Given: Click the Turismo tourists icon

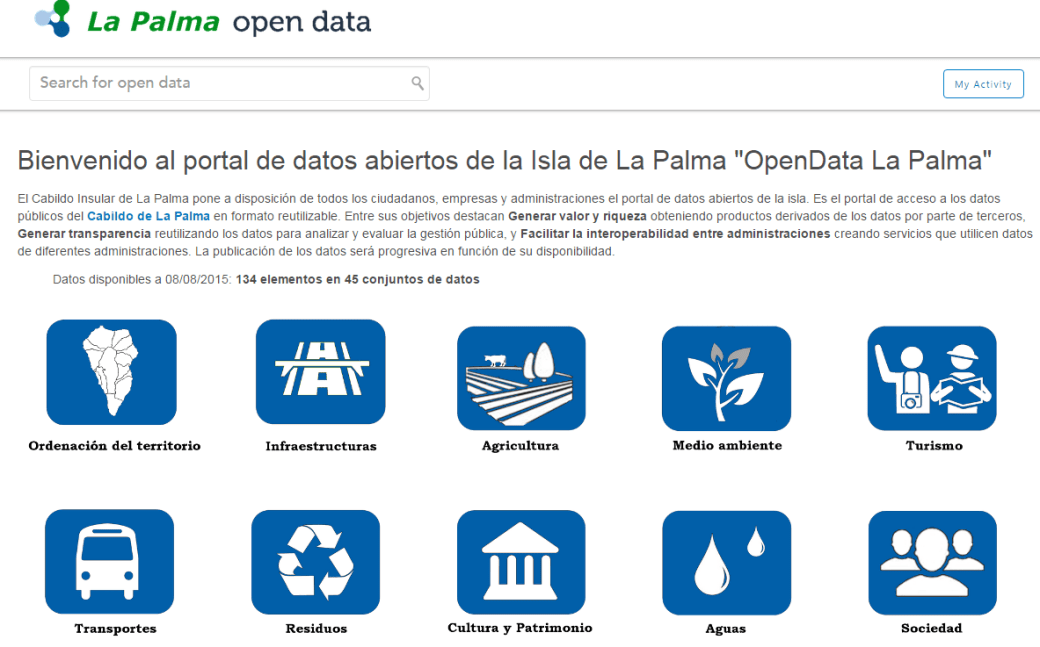Looking at the screenshot, I should (x=931, y=378).
